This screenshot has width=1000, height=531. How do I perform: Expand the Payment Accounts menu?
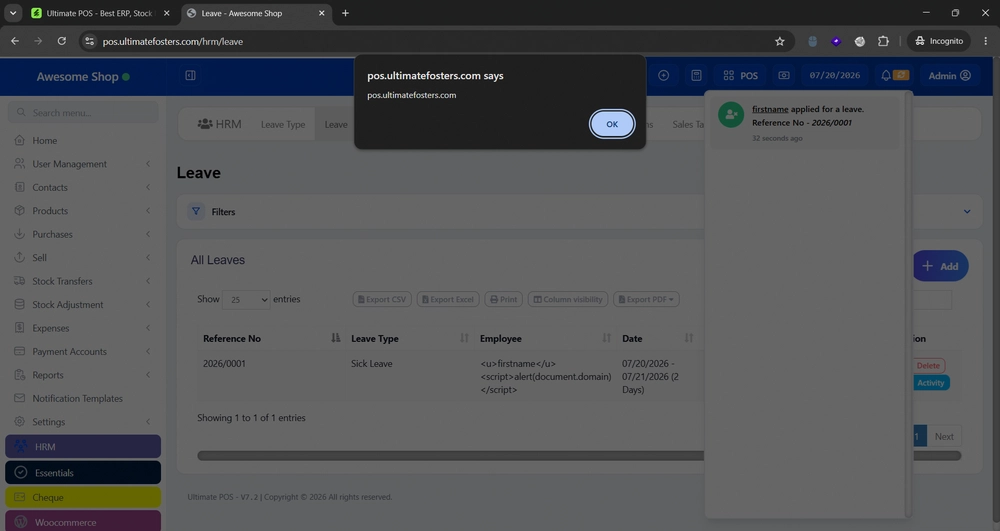coord(83,351)
